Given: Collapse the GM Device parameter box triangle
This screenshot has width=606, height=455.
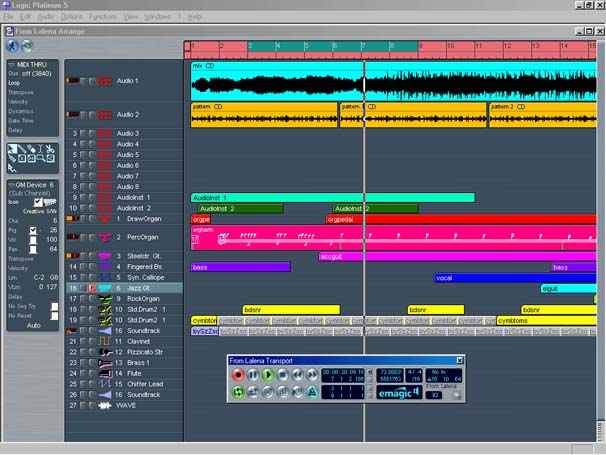Looking at the screenshot, I should [11, 185].
